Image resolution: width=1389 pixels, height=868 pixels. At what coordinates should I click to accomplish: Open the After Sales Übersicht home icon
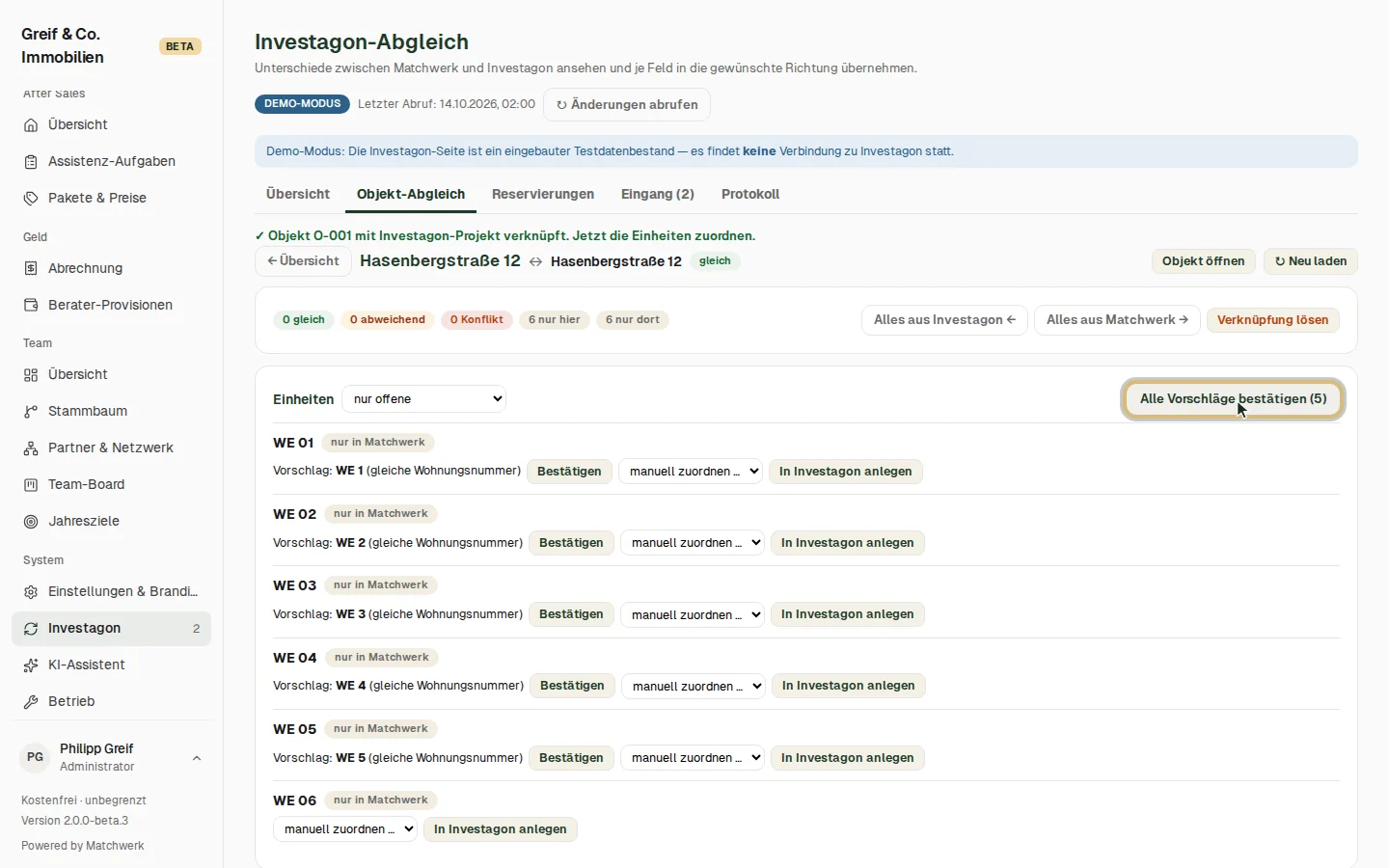click(x=31, y=124)
